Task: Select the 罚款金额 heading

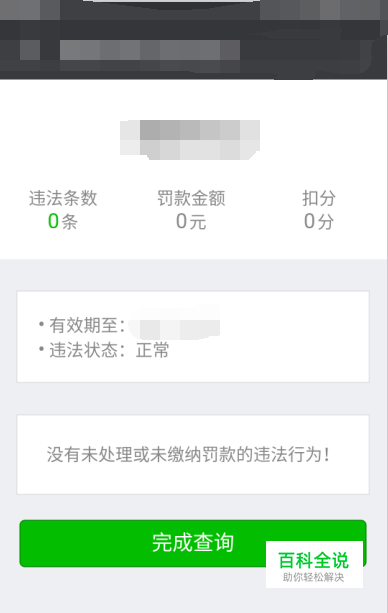Action: coord(191,198)
